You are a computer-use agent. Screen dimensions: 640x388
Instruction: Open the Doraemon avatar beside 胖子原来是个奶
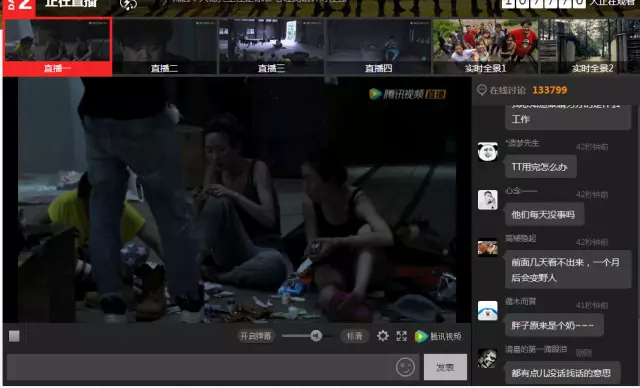pos(488,310)
